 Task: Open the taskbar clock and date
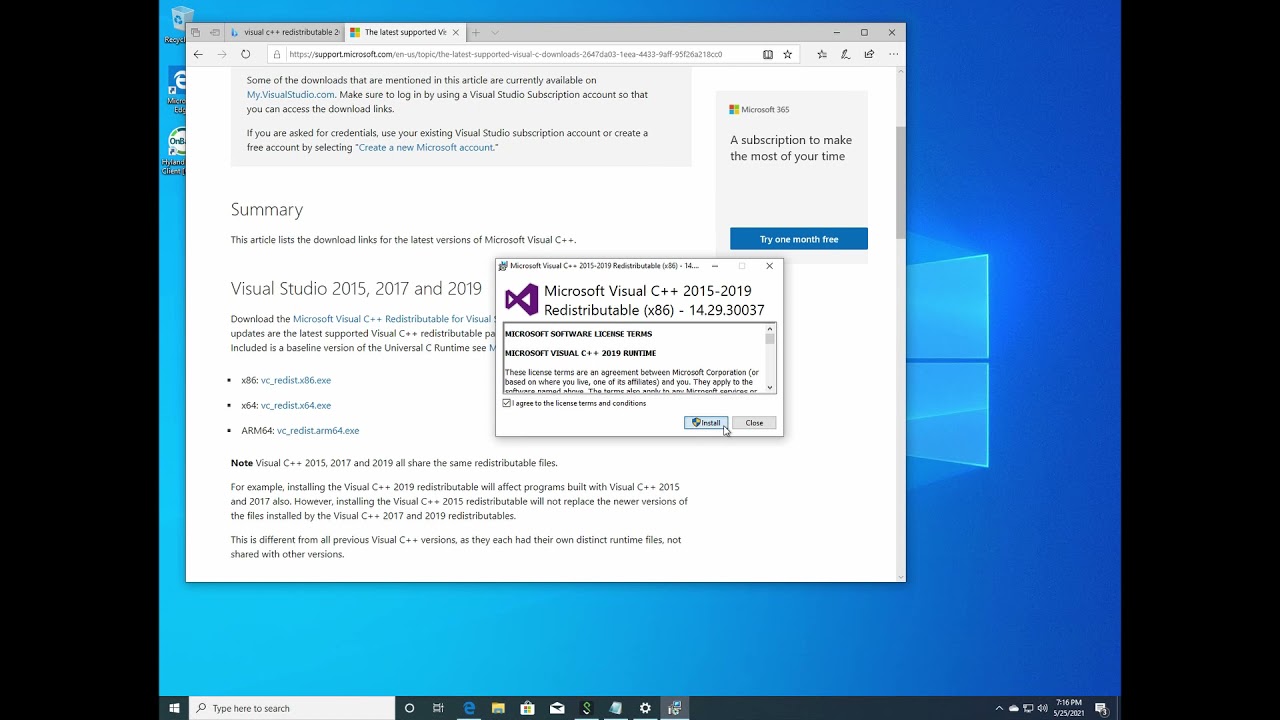1068,708
